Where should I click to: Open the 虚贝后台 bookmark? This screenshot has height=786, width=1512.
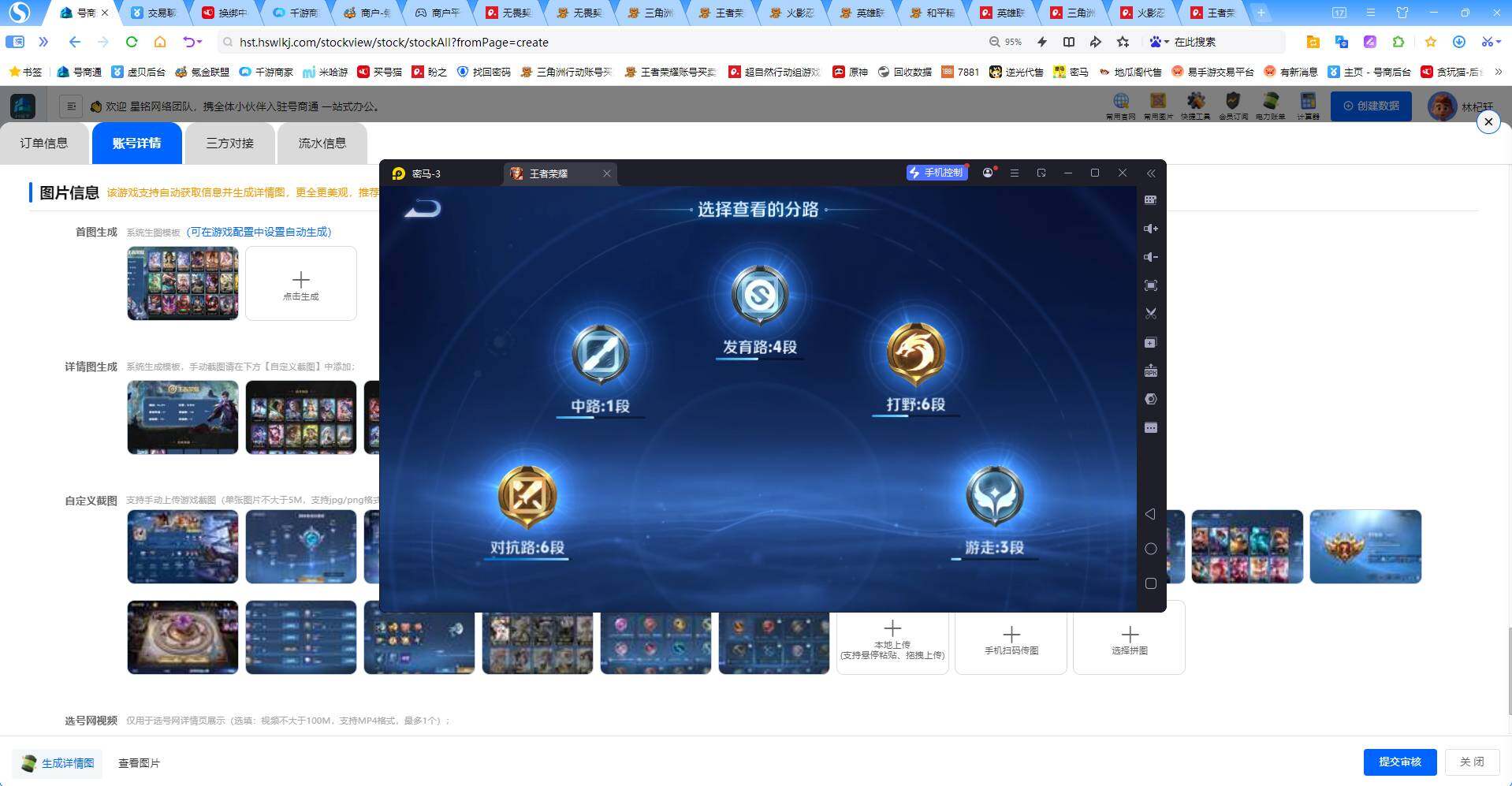click(x=139, y=72)
